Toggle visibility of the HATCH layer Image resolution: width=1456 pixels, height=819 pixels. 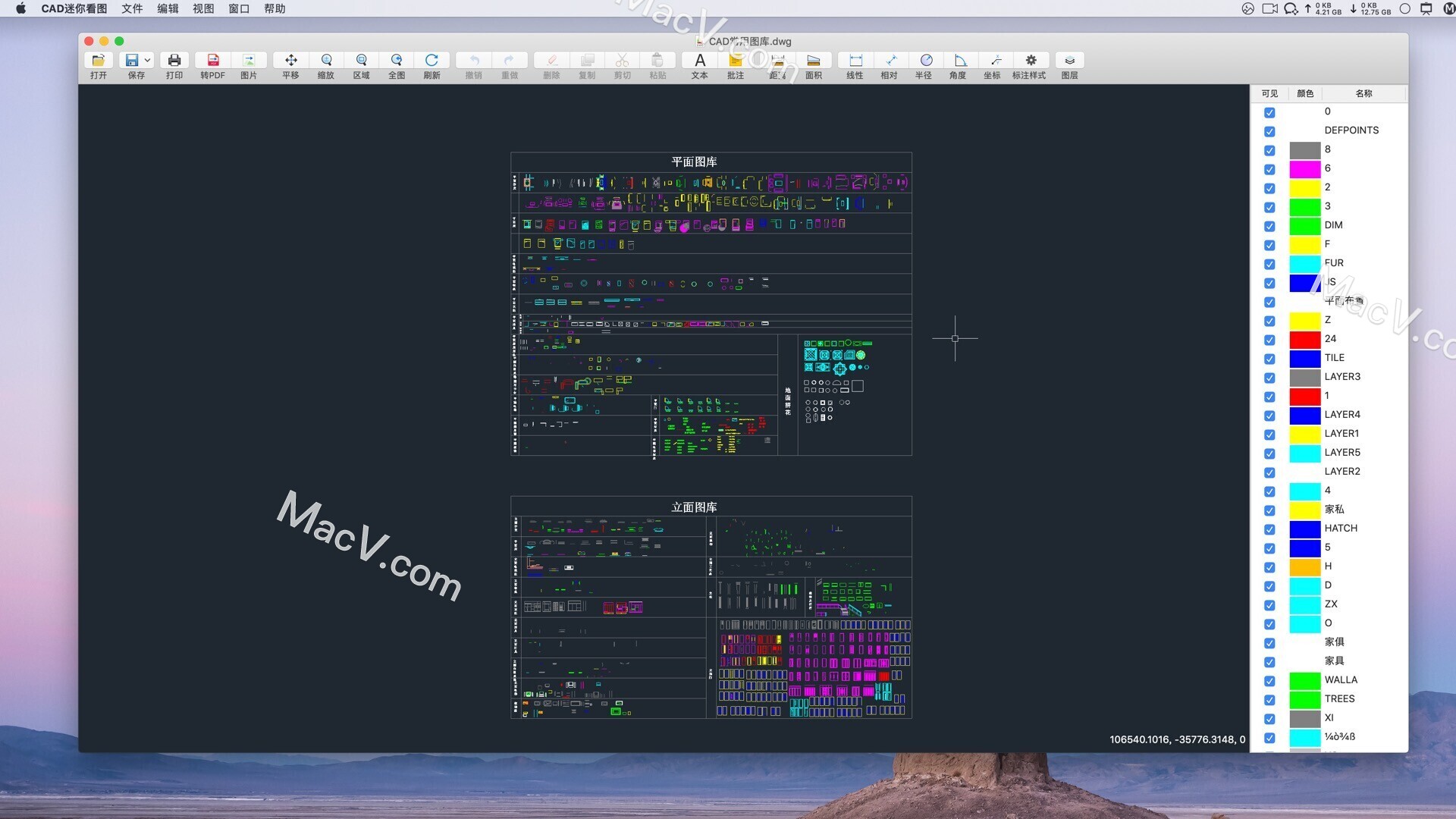coord(1269,529)
